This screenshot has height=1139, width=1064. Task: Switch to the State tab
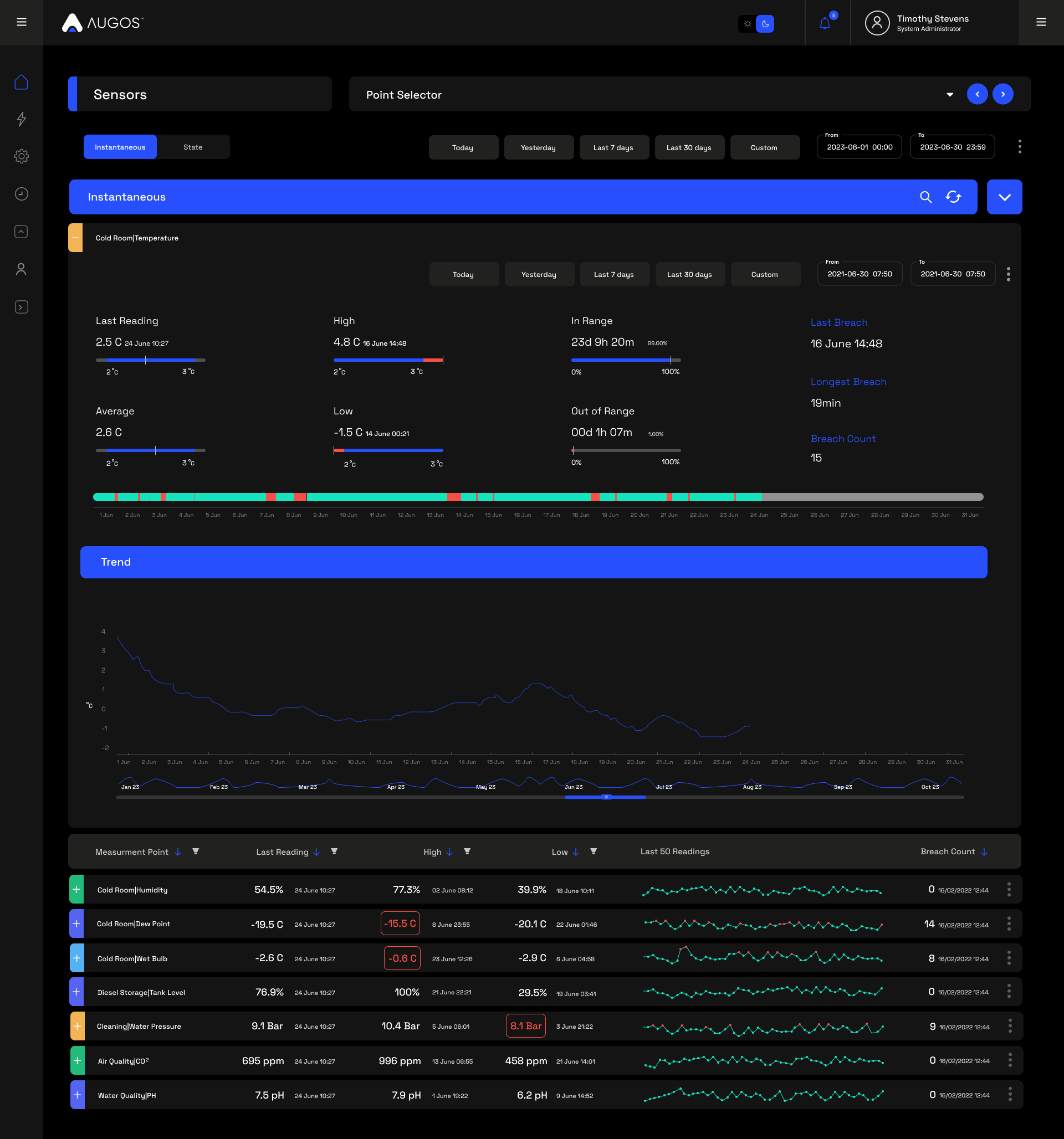tap(193, 147)
